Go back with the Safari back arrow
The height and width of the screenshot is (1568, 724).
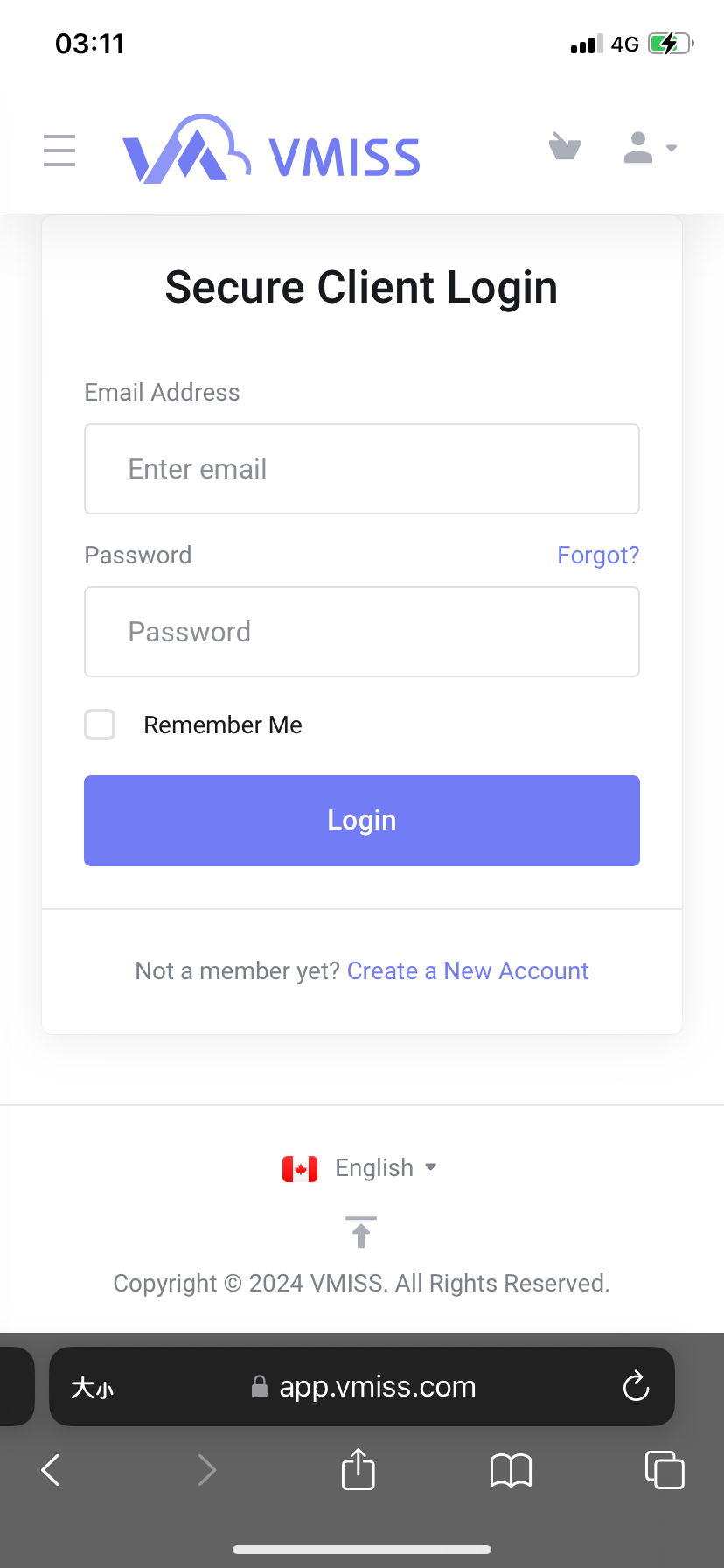pyautogui.click(x=51, y=1470)
